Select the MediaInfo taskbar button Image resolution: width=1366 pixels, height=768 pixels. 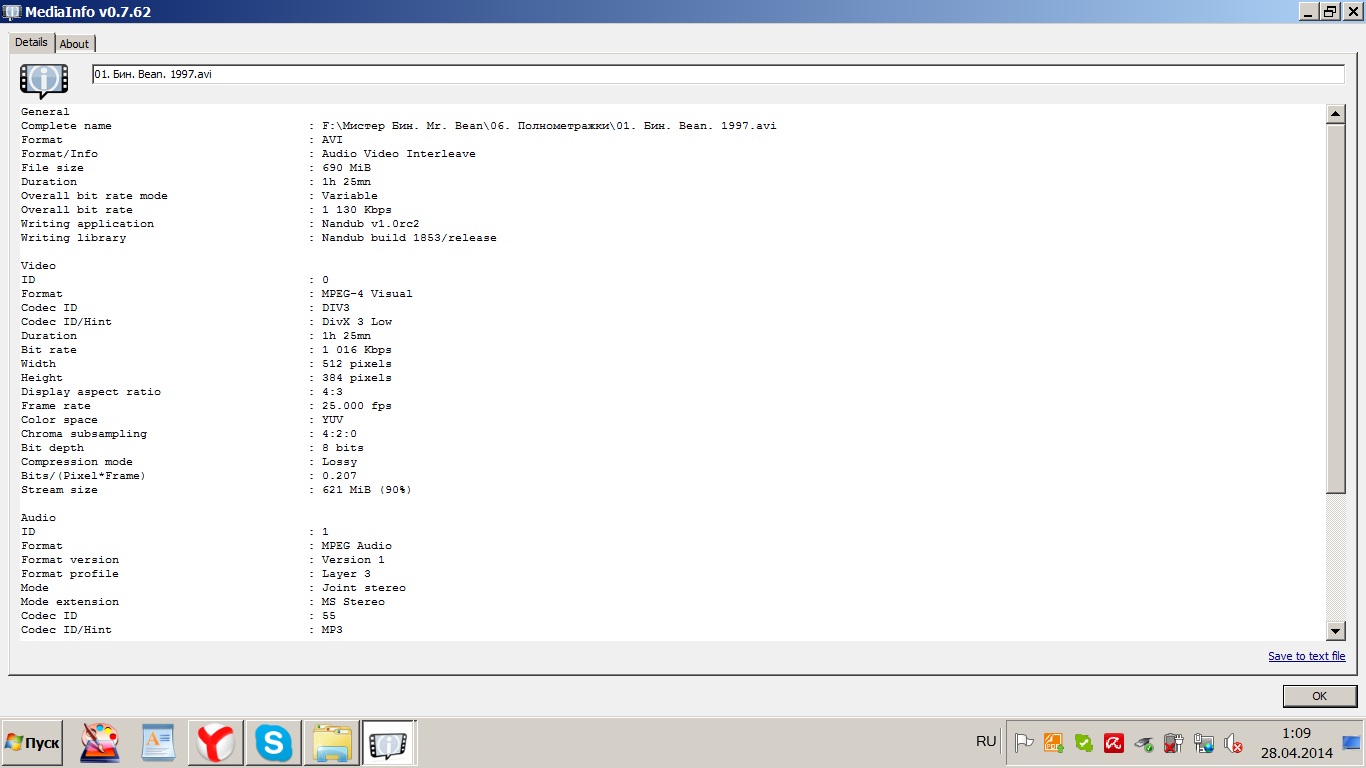tap(389, 743)
